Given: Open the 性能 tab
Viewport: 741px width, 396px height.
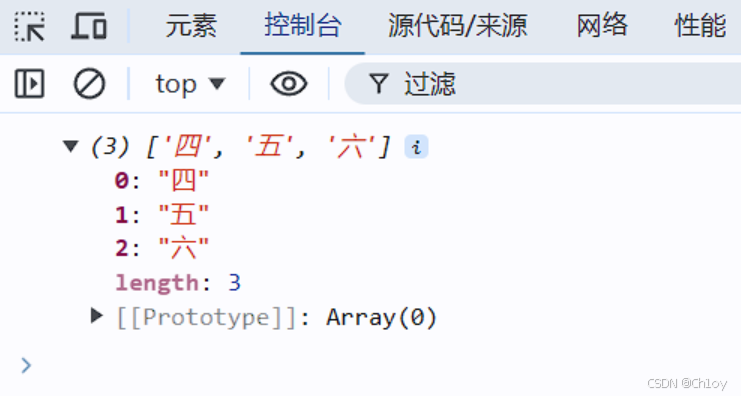Looking at the screenshot, I should [x=700, y=26].
